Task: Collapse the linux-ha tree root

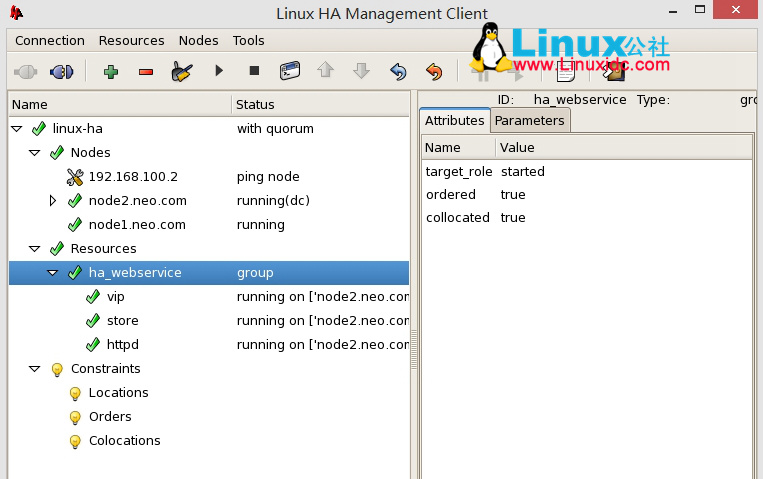Action: (x=17, y=129)
